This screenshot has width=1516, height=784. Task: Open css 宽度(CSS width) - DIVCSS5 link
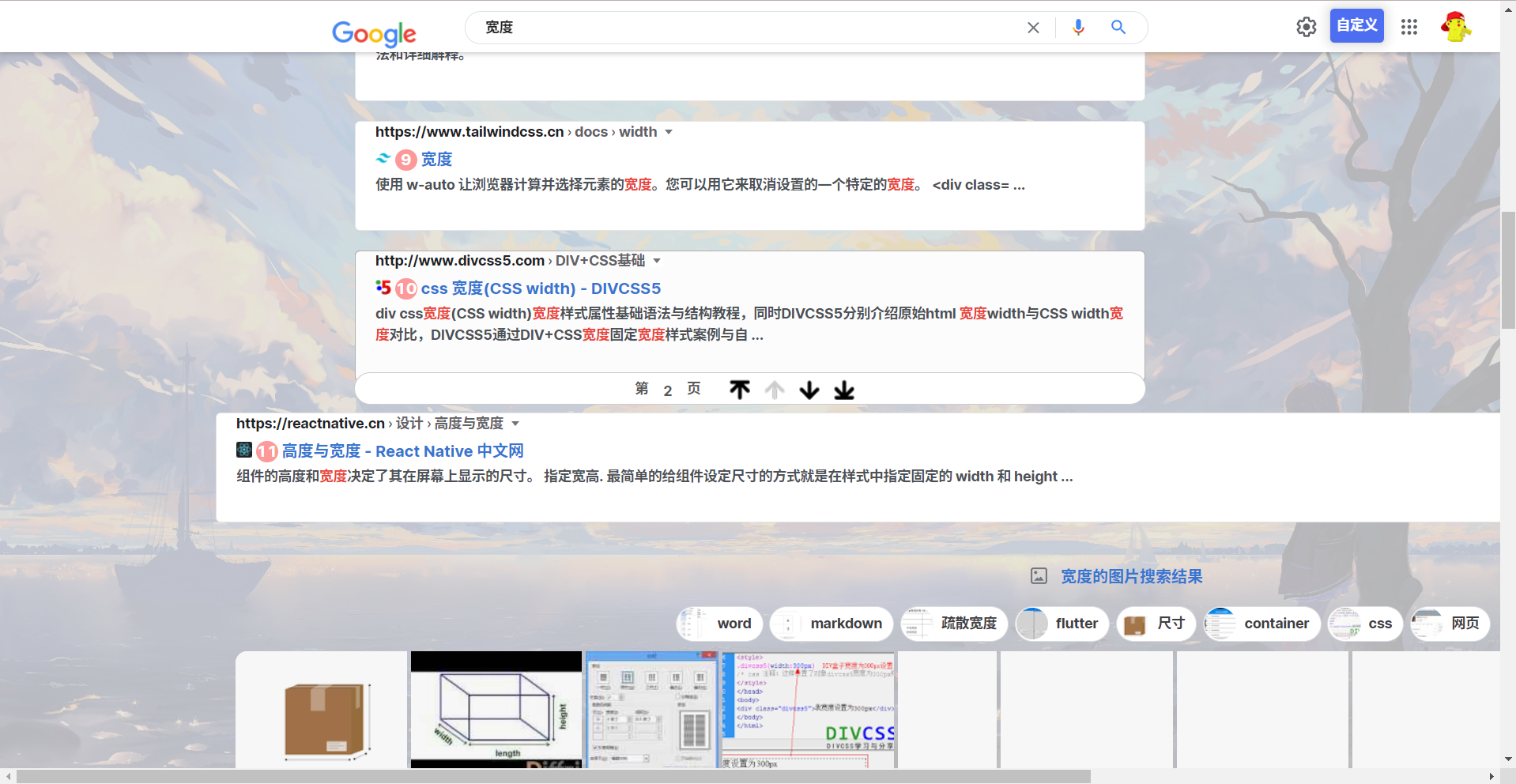(x=541, y=288)
